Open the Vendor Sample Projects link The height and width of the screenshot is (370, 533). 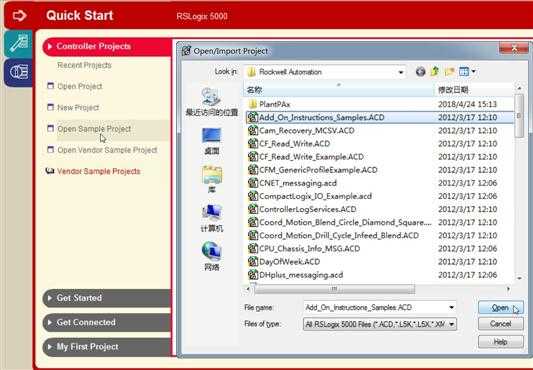99,171
